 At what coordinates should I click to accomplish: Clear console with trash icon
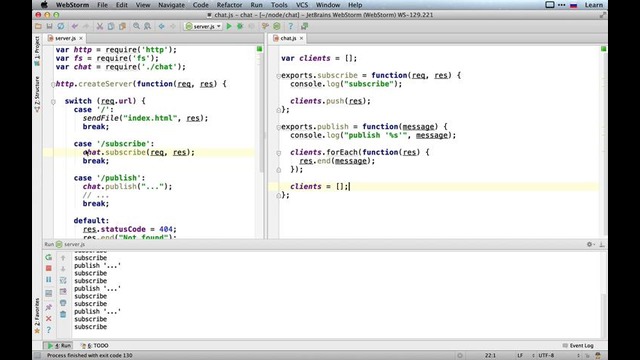[63, 314]
